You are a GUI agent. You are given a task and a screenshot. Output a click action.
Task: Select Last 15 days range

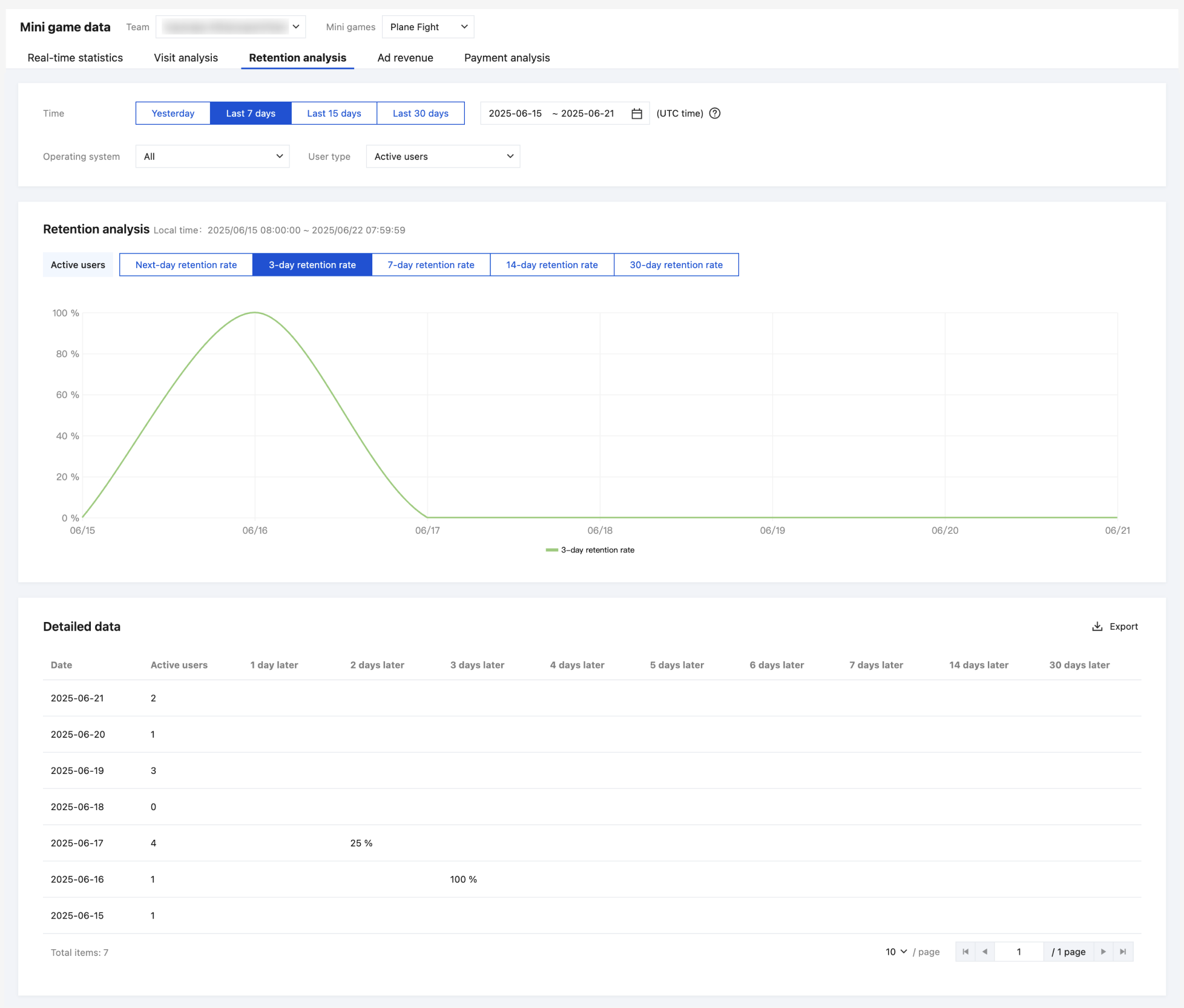[x=334, y=114]
